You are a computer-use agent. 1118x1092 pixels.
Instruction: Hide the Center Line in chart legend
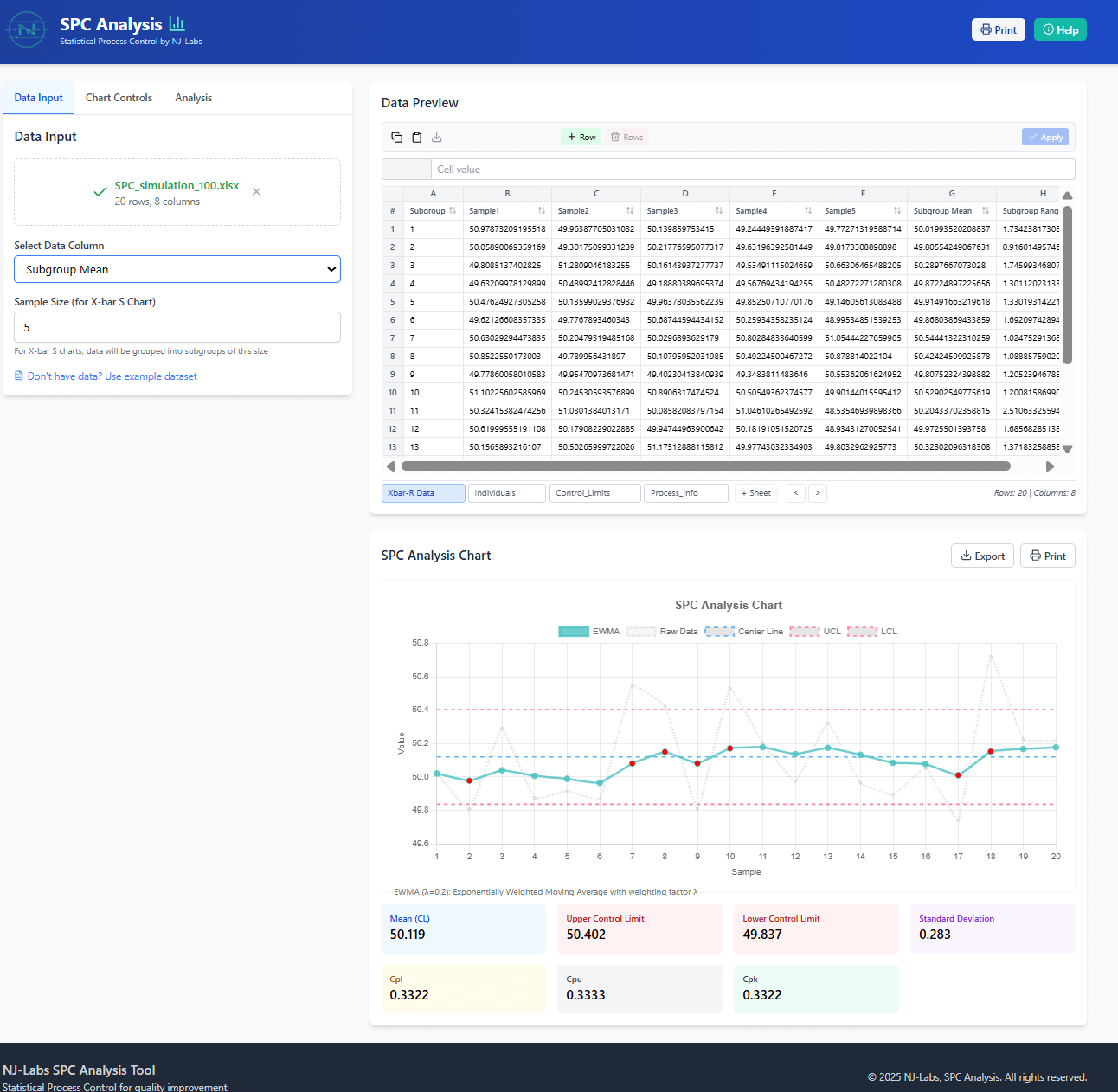(x=743, y=632)
